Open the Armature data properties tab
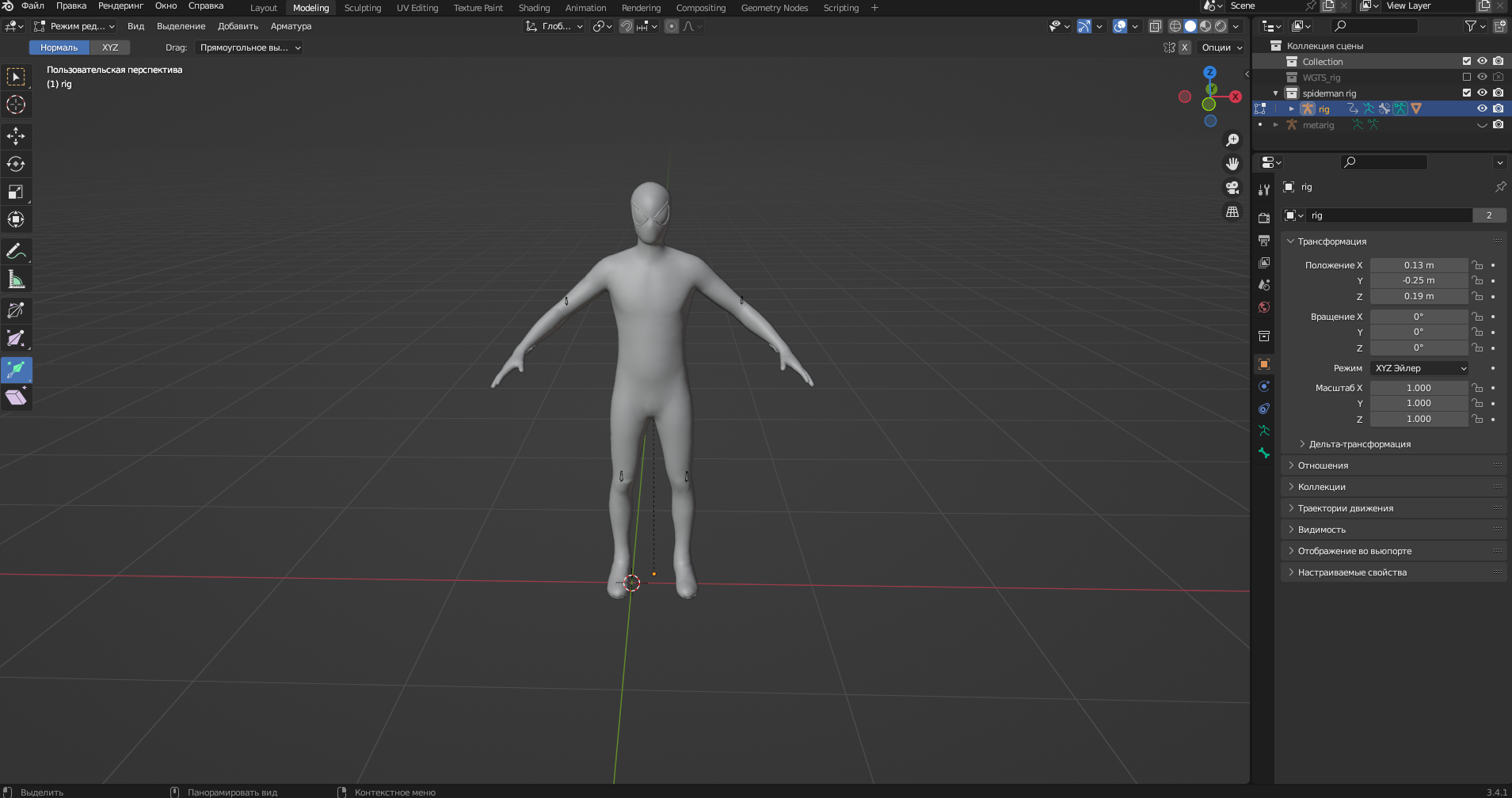The image size is (1512, 798). pyautogui.click(x=1264, y=431)
